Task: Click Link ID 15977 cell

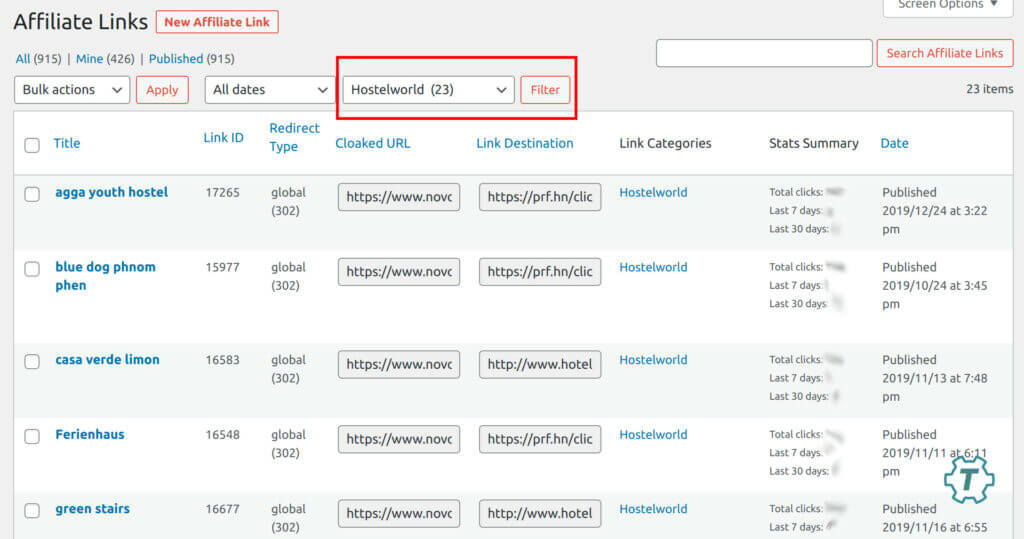Action: (x=223, y=267)
